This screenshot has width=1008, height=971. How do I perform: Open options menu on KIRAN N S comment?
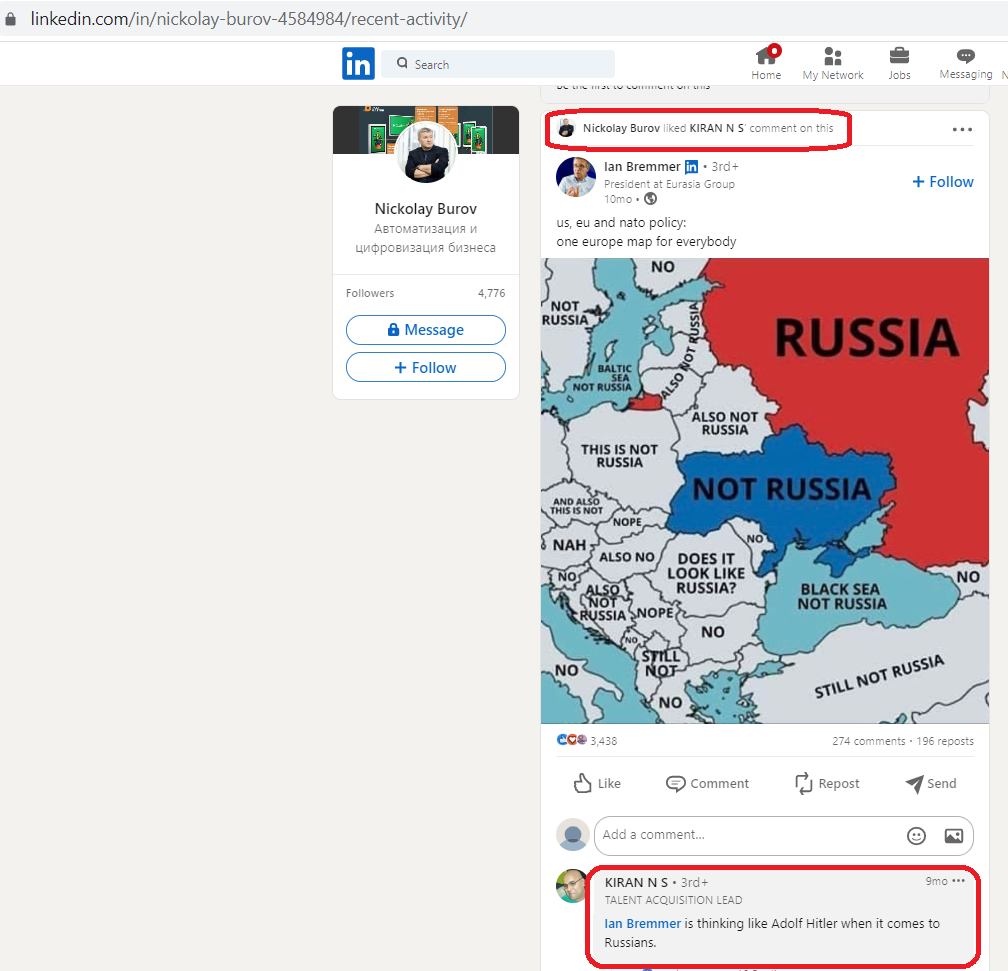tap(958, 880)
